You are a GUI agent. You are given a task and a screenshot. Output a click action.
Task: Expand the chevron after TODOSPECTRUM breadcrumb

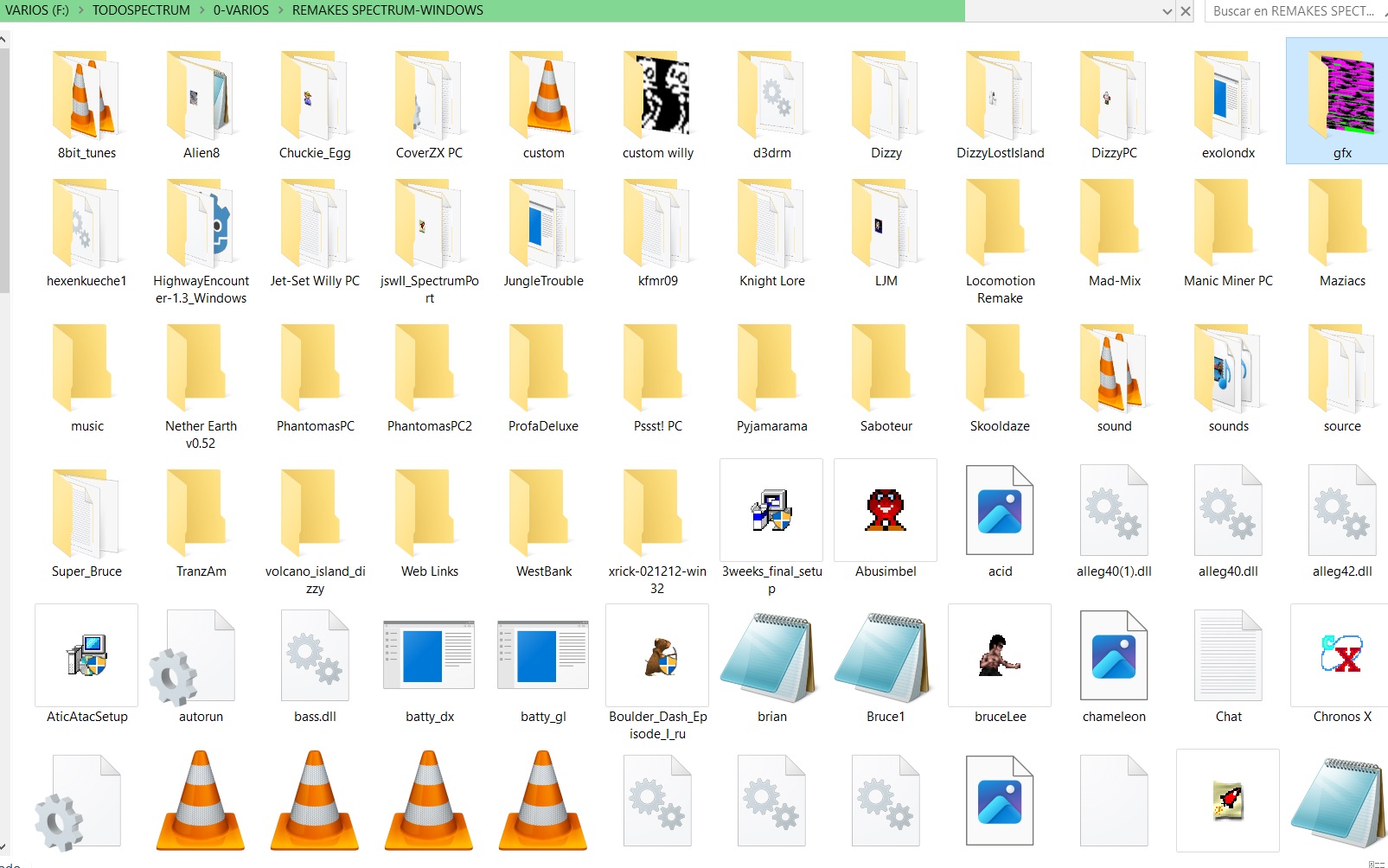click(x=201, y=10)
